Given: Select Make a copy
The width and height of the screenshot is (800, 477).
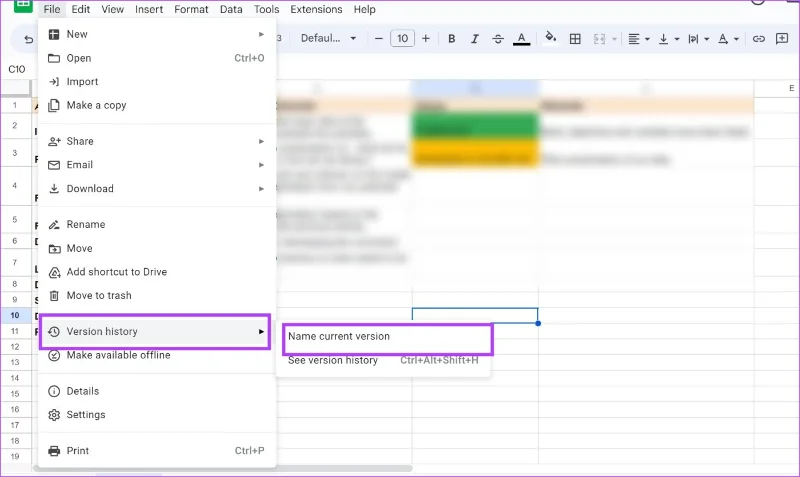Looking at the screenshot, I should coord(157,105).
